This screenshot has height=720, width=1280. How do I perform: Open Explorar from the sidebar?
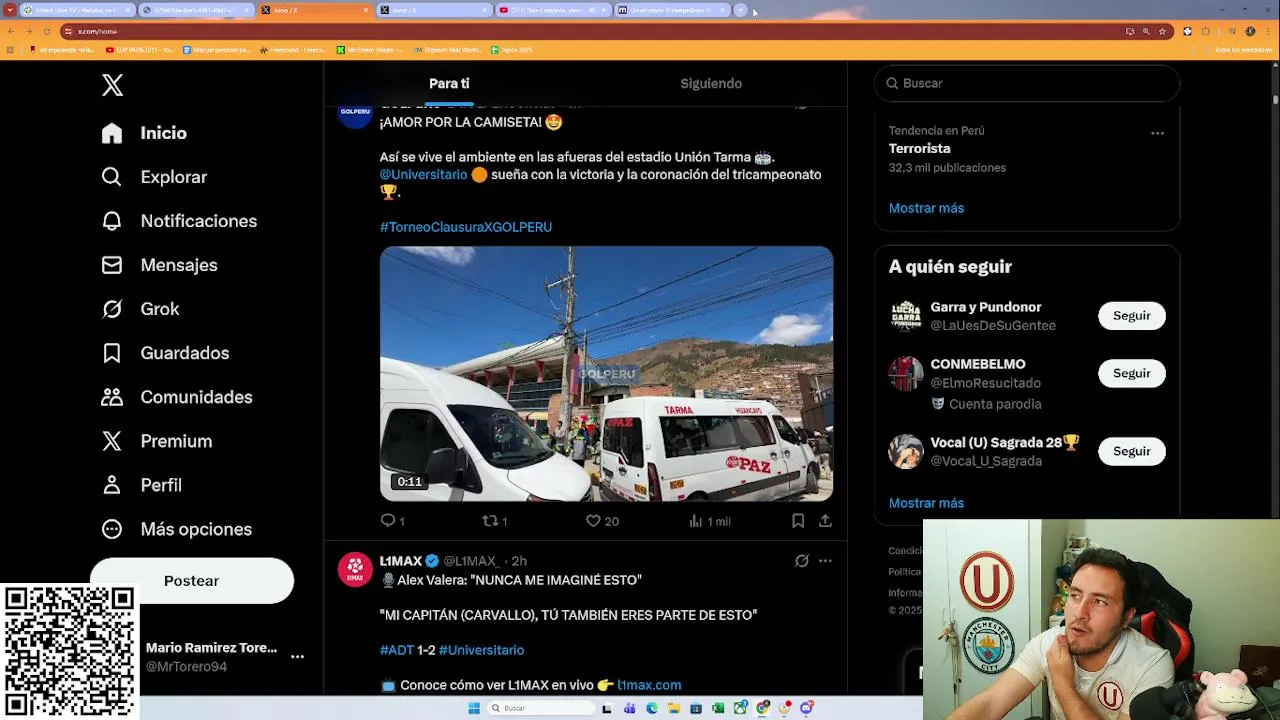pyautogui.click(x=154, y=177)
